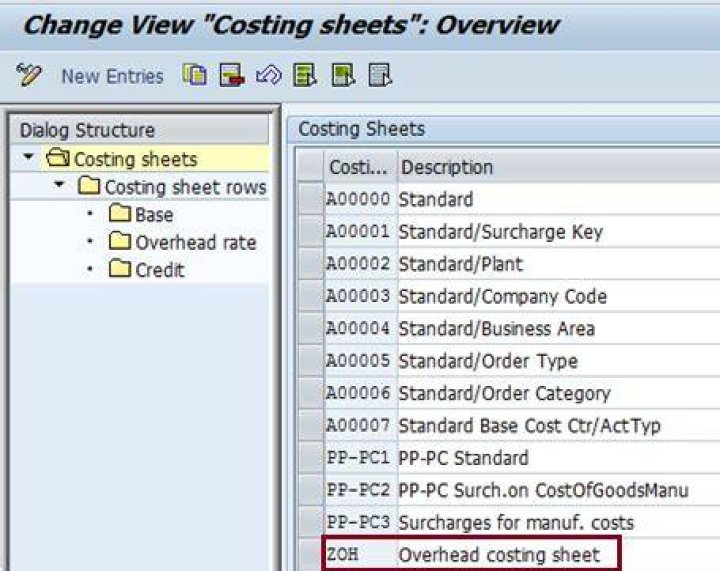720x571 pixels.
Task: Click 'Standard Base Cost Ctr/ActTyp' description
Action: tap(529, 426)
